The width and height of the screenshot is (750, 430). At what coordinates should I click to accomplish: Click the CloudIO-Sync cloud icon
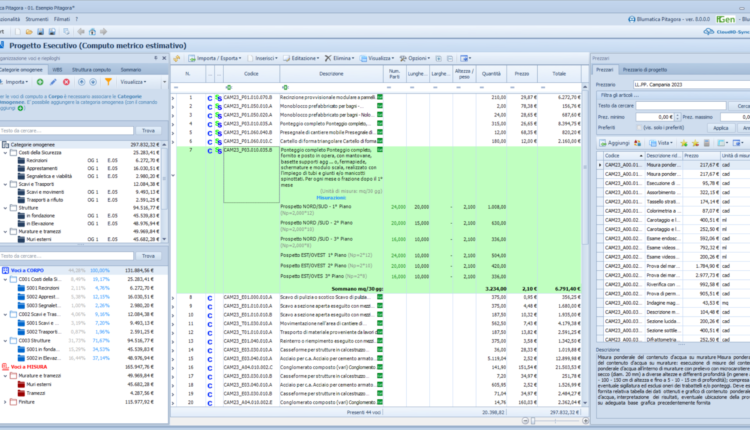click(708, 32)
